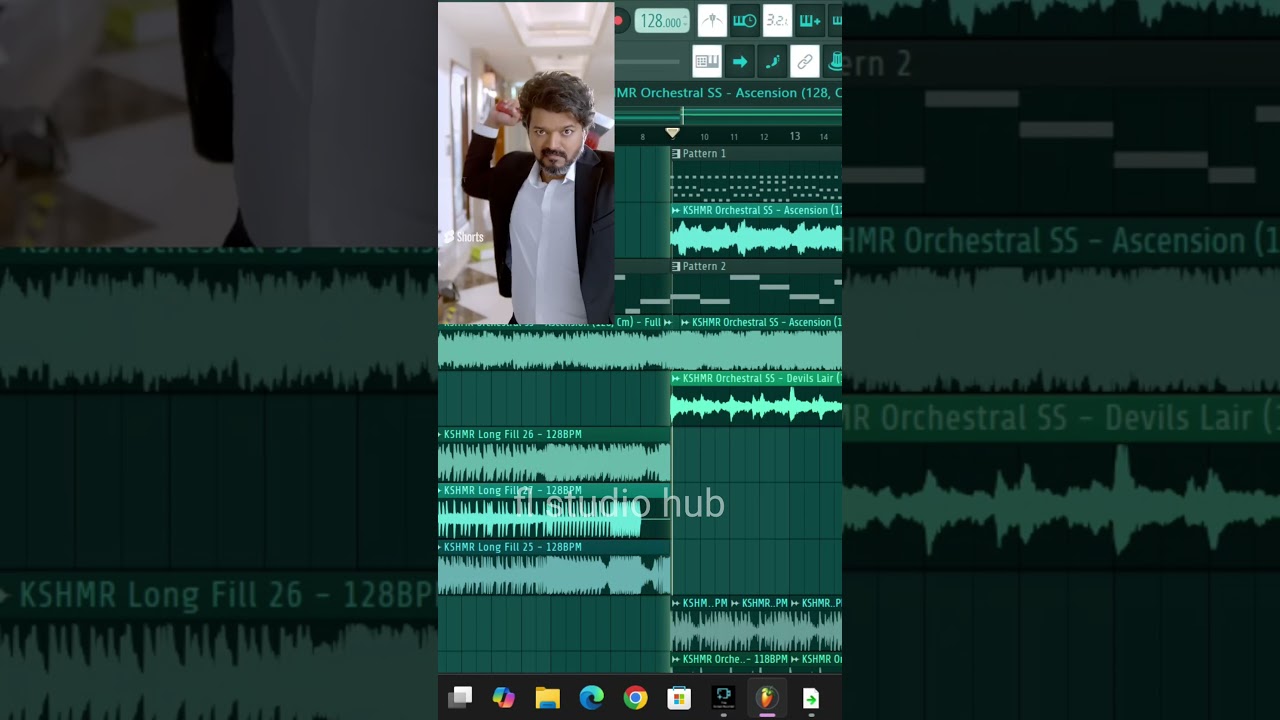
Task: Click bar 13 on the timeline ruler
Action: [x=794, y=136]
